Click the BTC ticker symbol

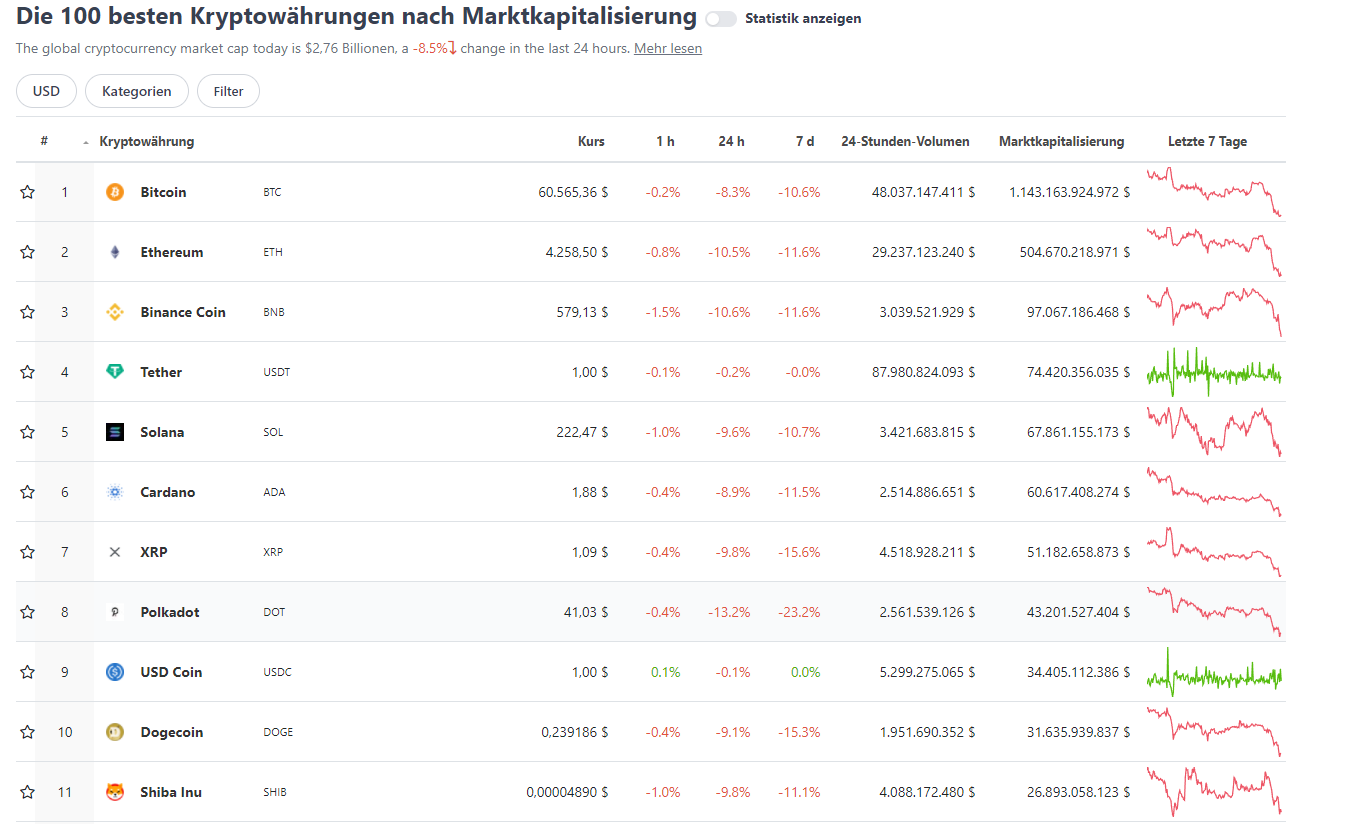click(x=272, y=192)
